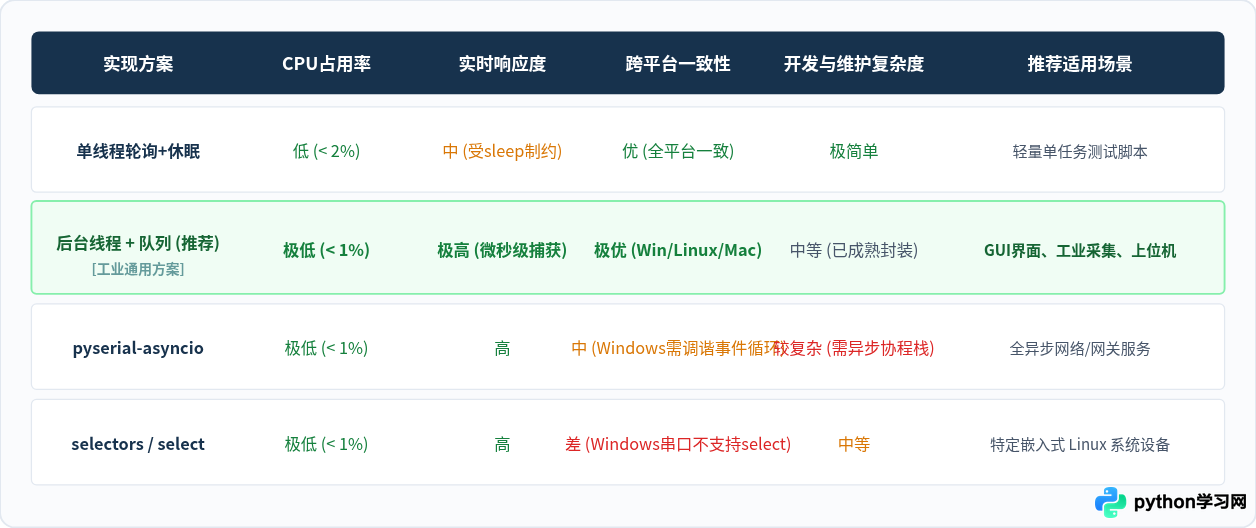The height and width of the screenshot is (528, 1256).
Task: Select the '跨平台一致性' column header
Action: [678, 64]
